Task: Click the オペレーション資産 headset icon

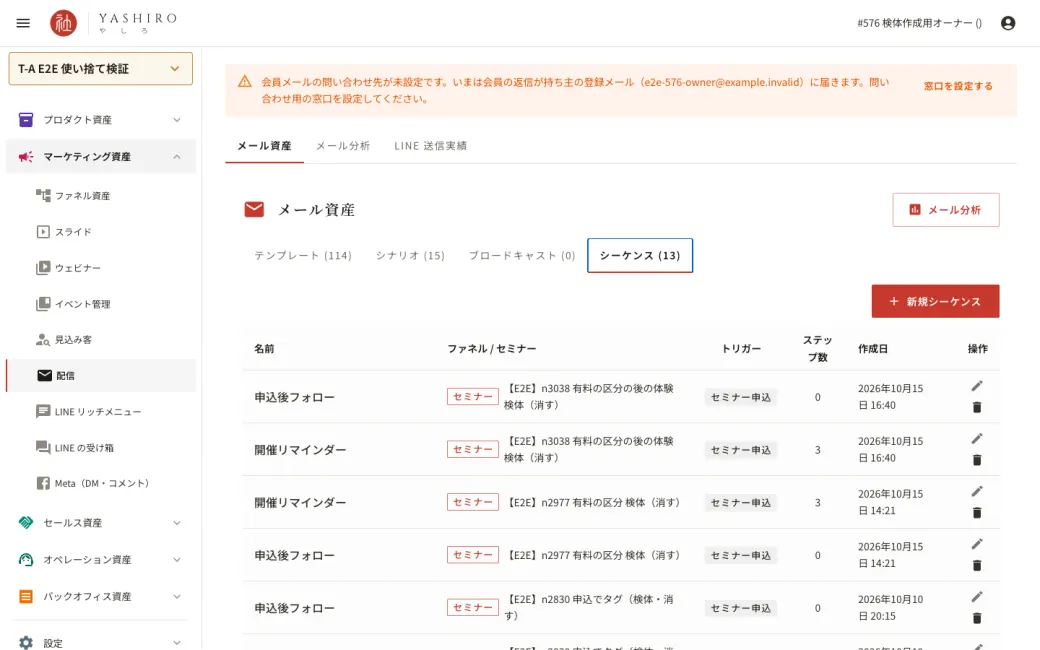Action: (26, 560)
